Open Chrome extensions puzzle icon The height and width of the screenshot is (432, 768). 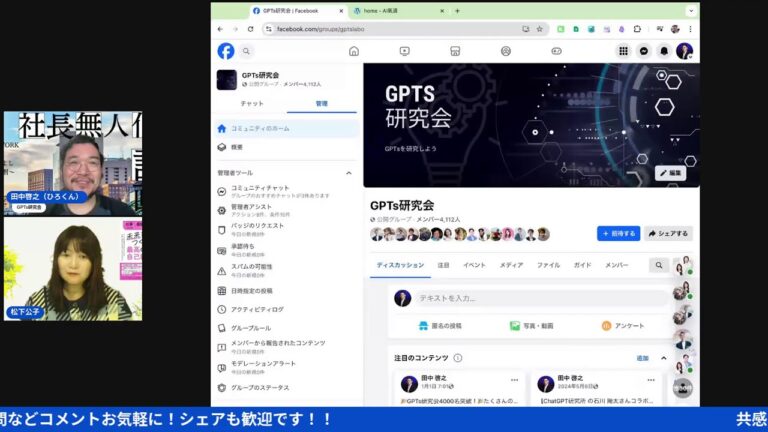click(637, 29)
